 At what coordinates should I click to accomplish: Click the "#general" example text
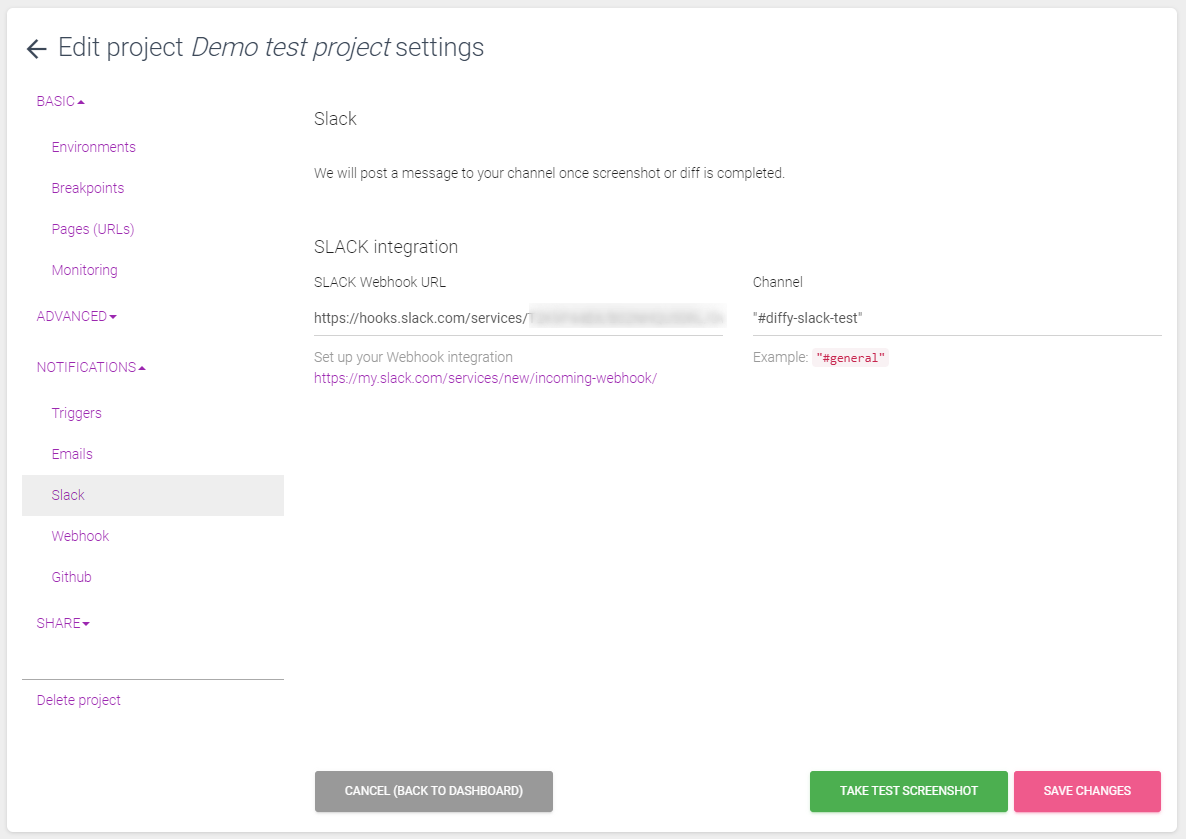point(850,358)
